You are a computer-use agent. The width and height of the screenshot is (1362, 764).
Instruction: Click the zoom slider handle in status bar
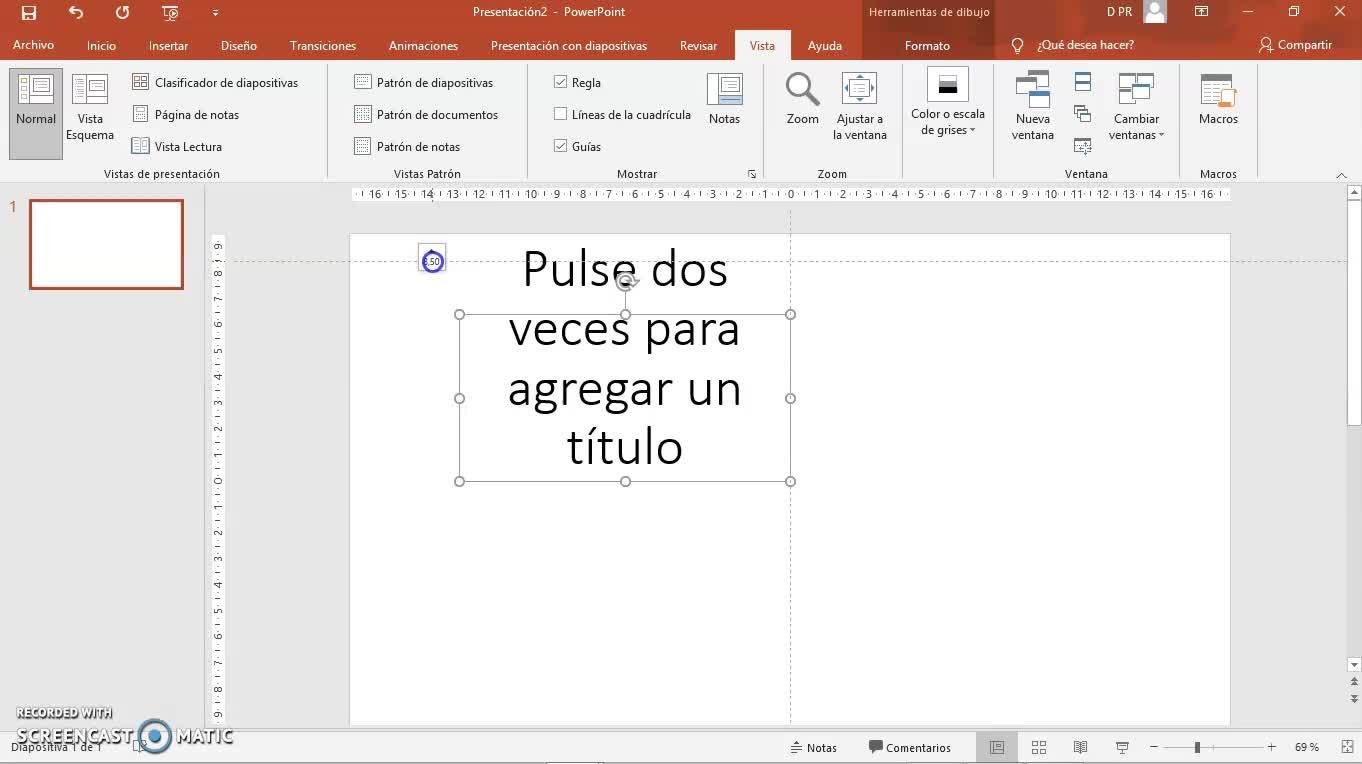point(1197,747)
